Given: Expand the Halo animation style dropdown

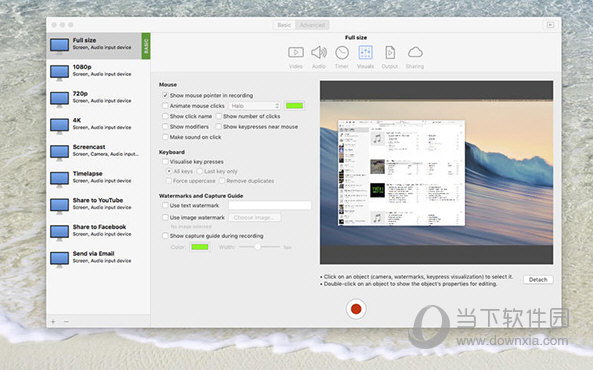Looking at the screenshot, I should [254, 106].
